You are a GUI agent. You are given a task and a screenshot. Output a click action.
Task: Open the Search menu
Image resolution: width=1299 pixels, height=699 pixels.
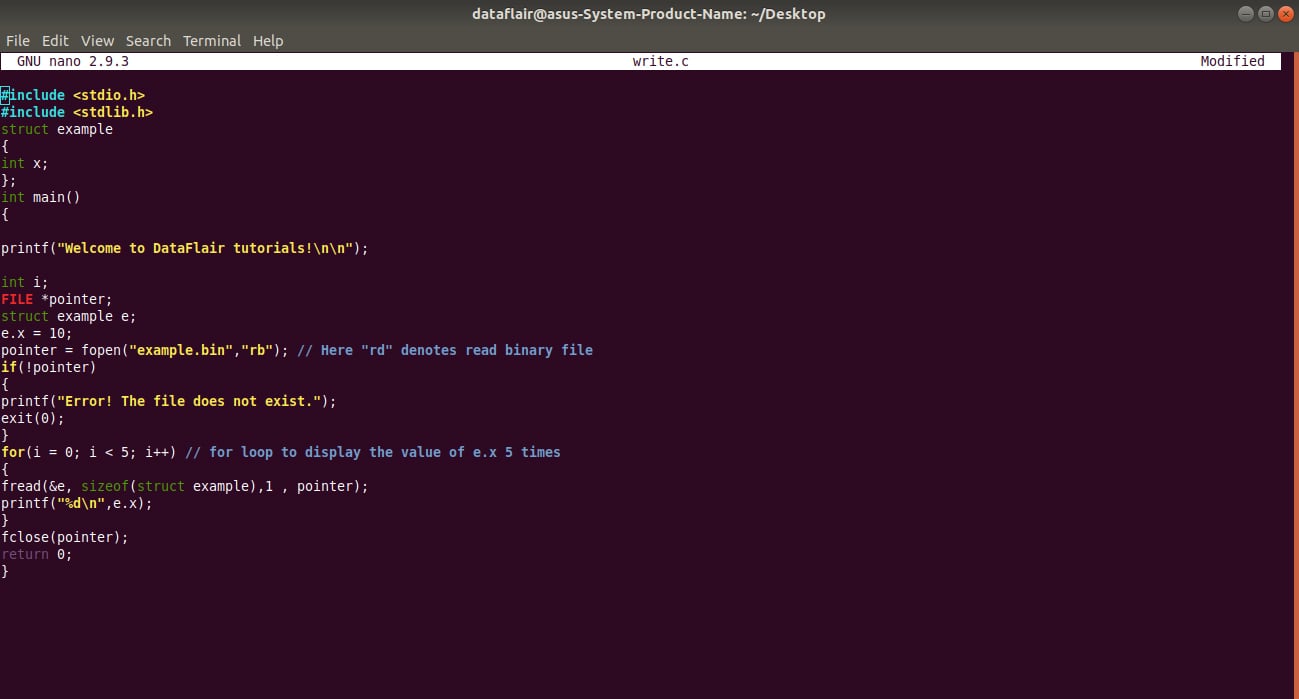(148, 40)
